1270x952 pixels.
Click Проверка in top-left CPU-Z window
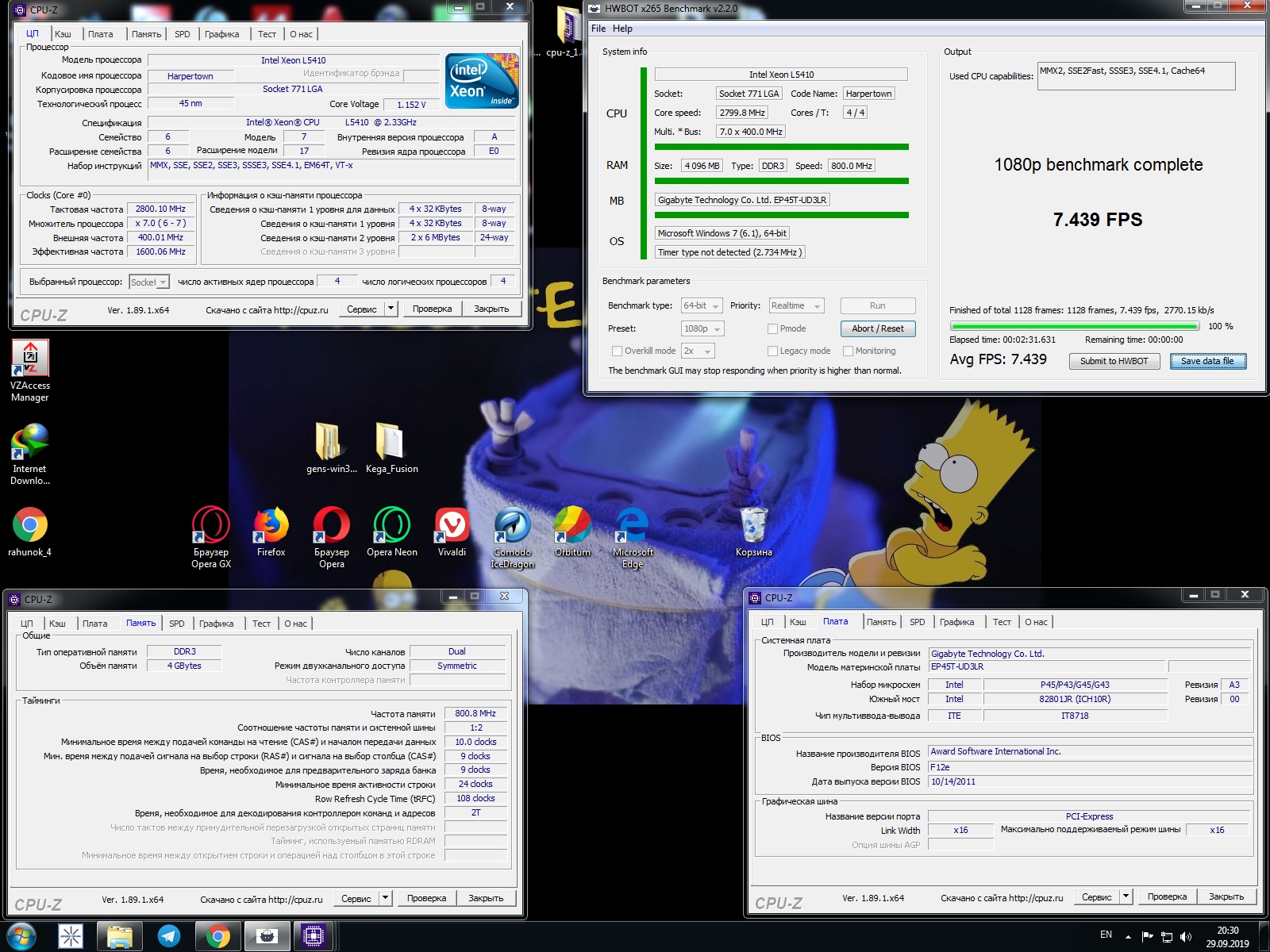[x=432, y=309]
